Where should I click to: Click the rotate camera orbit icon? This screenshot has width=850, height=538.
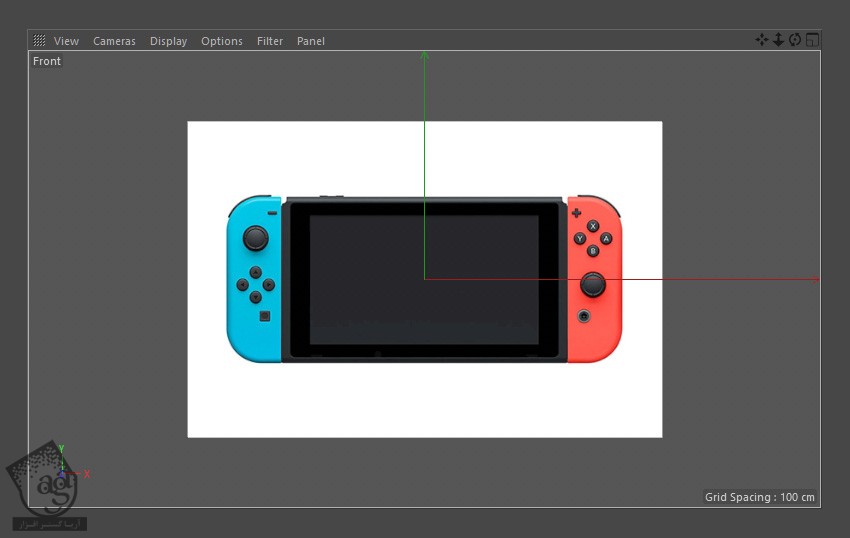click(x=795, y=40)
